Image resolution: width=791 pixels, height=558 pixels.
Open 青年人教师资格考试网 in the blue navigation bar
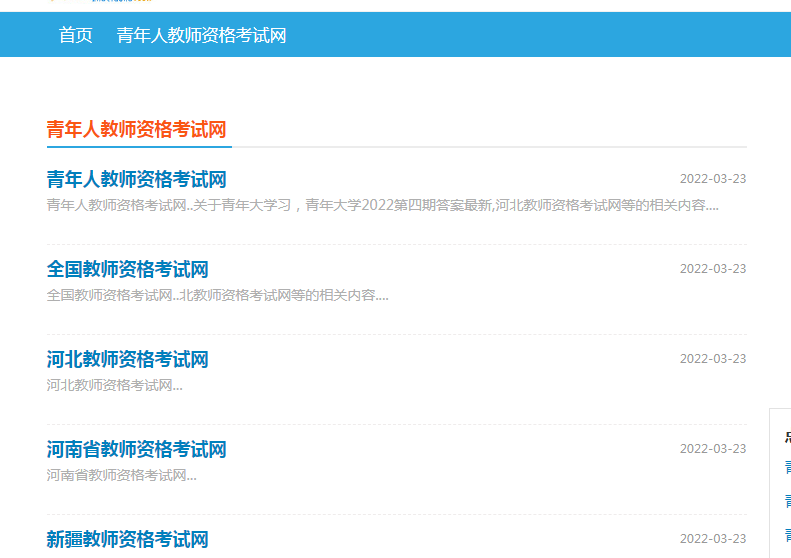pyautogui.click(x=201, y=35)
